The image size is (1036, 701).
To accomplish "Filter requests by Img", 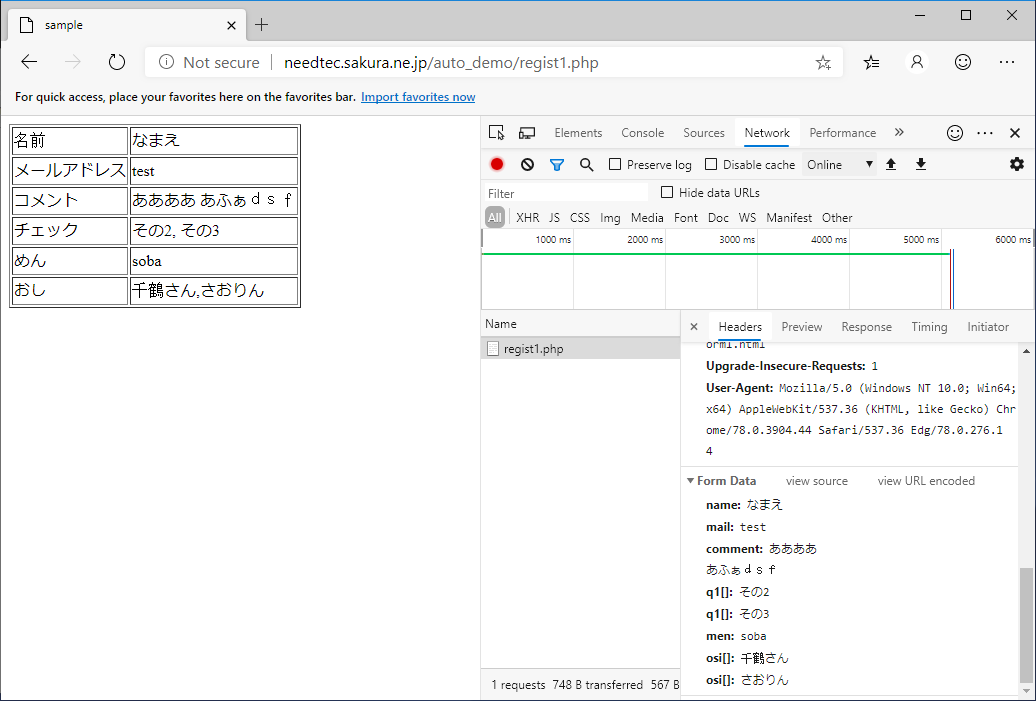I will coord(610,217).
